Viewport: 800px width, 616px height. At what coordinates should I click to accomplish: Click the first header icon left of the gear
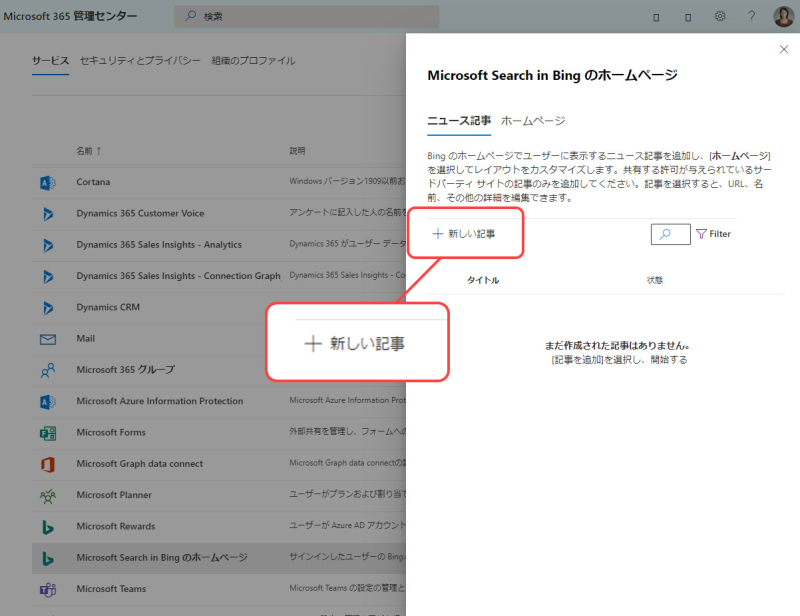[656, 17]
